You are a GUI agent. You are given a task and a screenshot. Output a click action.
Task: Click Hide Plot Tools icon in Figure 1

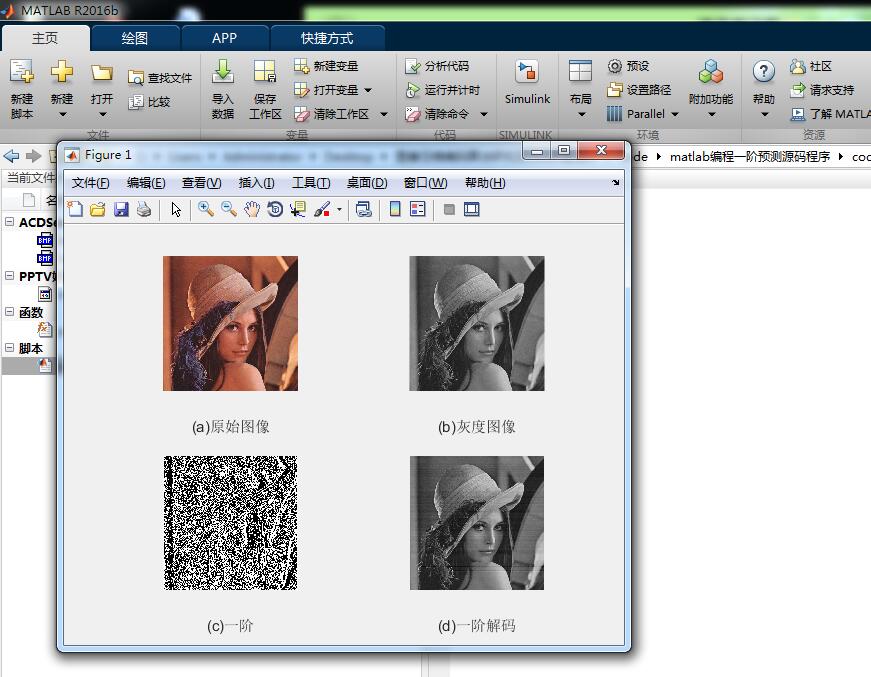[449, 209]
